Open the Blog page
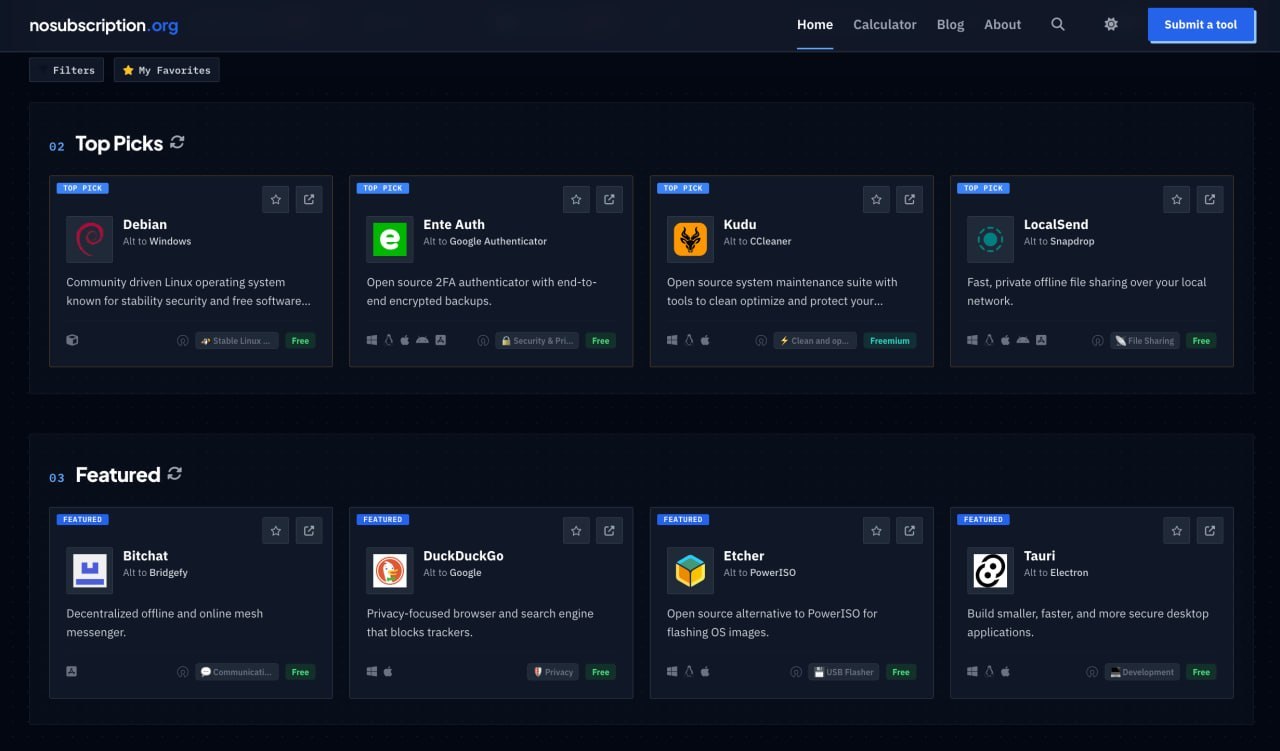 pos(950,25)
